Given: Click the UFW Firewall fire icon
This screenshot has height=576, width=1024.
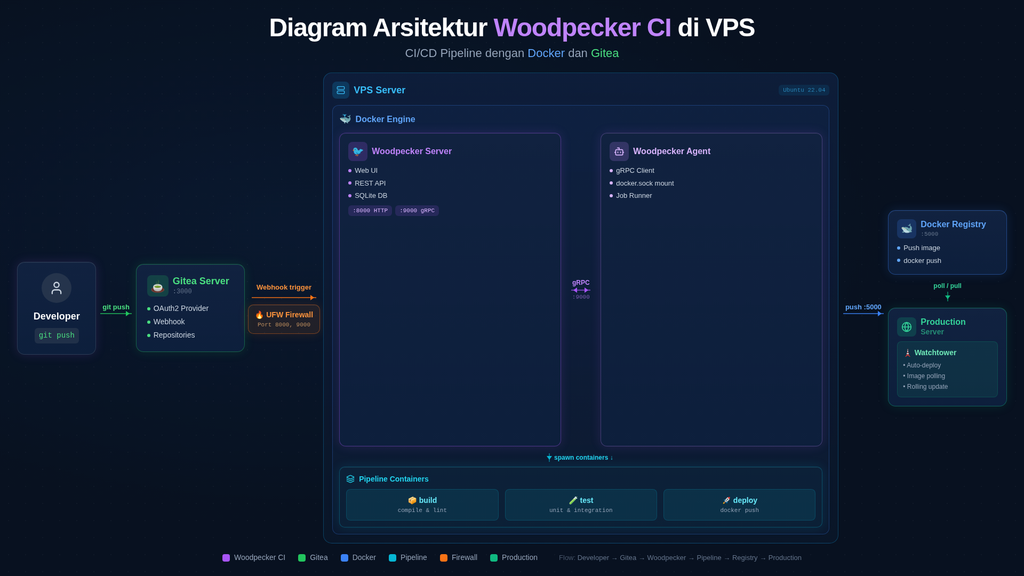Looking at the screenshot, I should pos(259,315).
